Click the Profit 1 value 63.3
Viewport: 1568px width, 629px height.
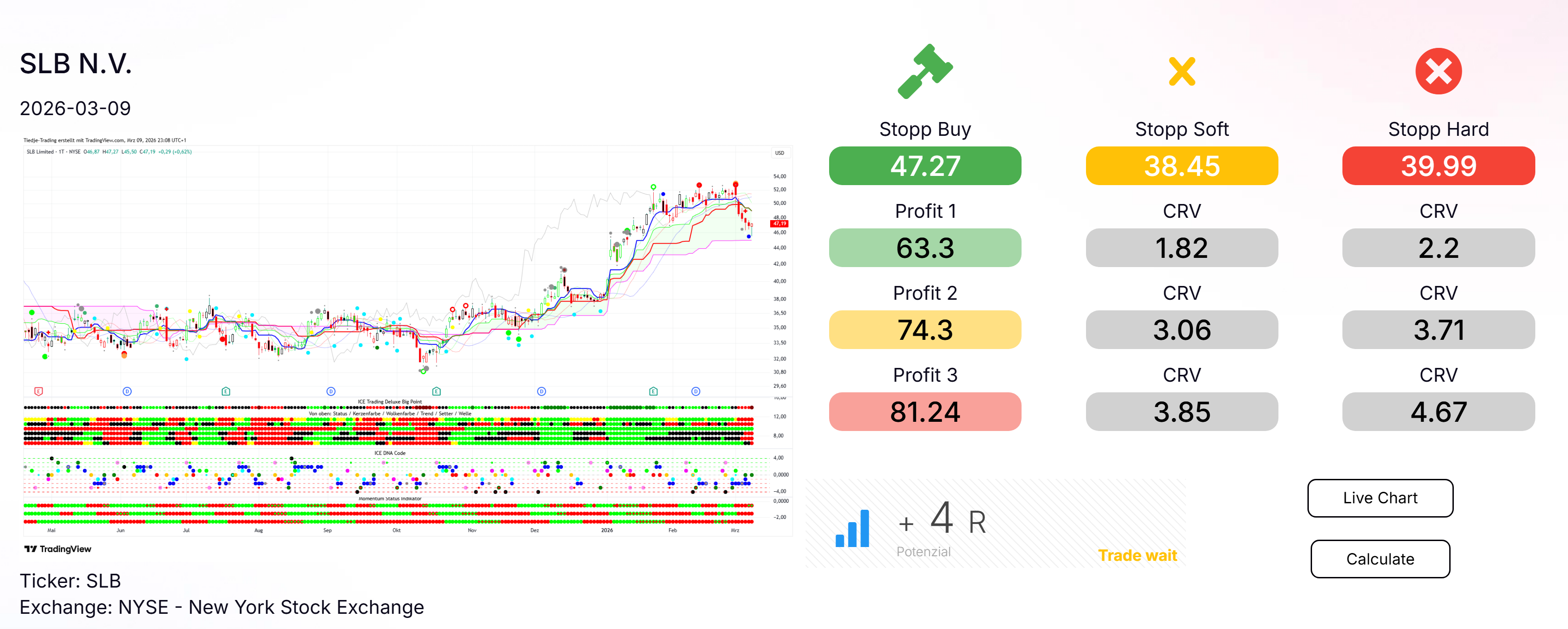pyautogui.click(x=924, y=248)
